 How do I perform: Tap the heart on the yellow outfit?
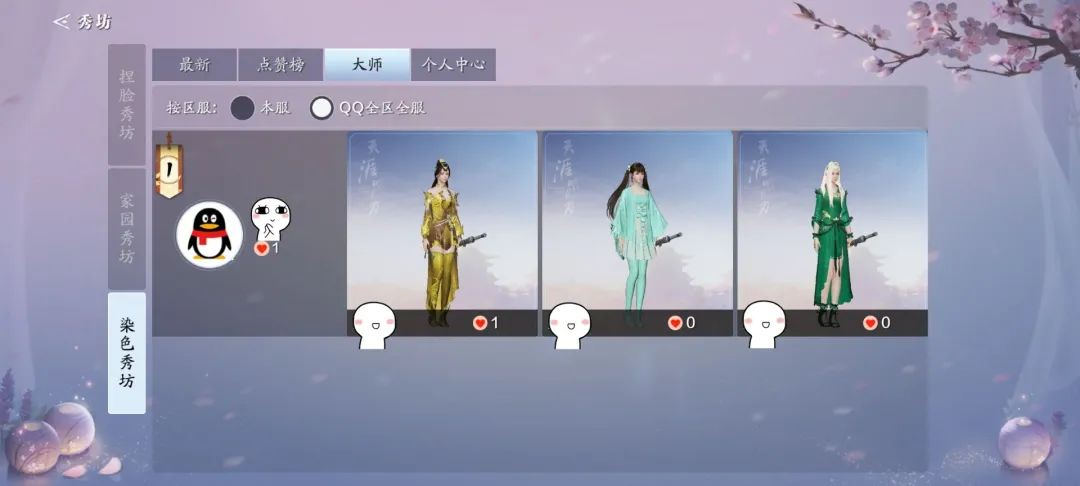[x=480, y=323]
